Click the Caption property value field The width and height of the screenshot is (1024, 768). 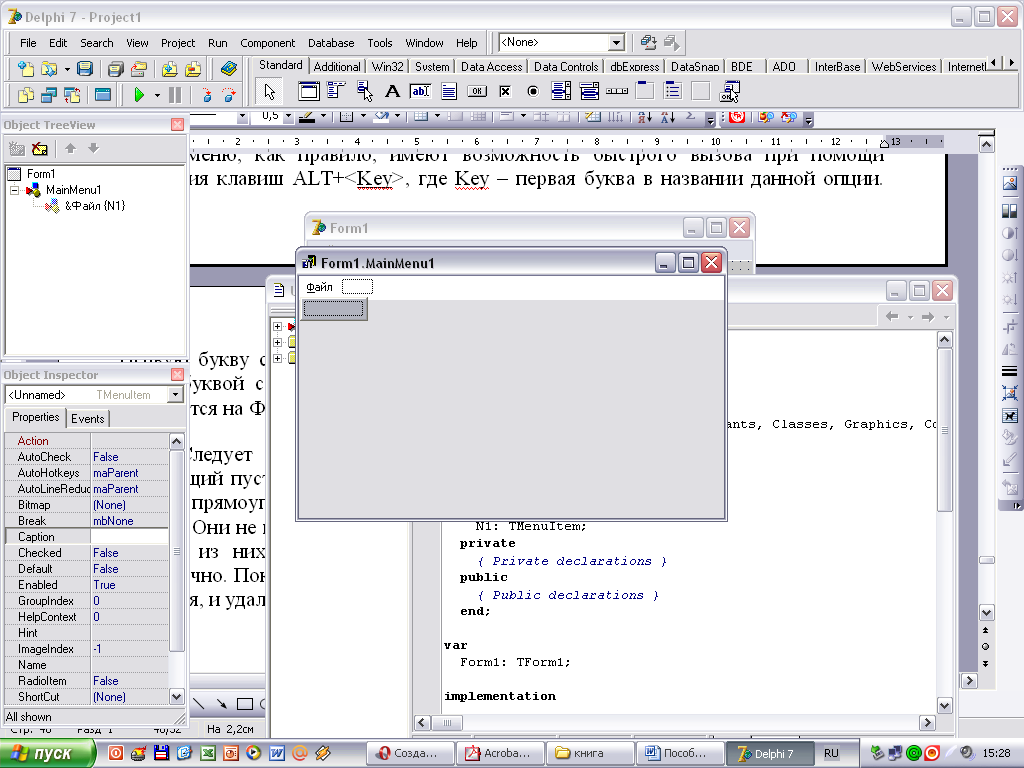129,537
